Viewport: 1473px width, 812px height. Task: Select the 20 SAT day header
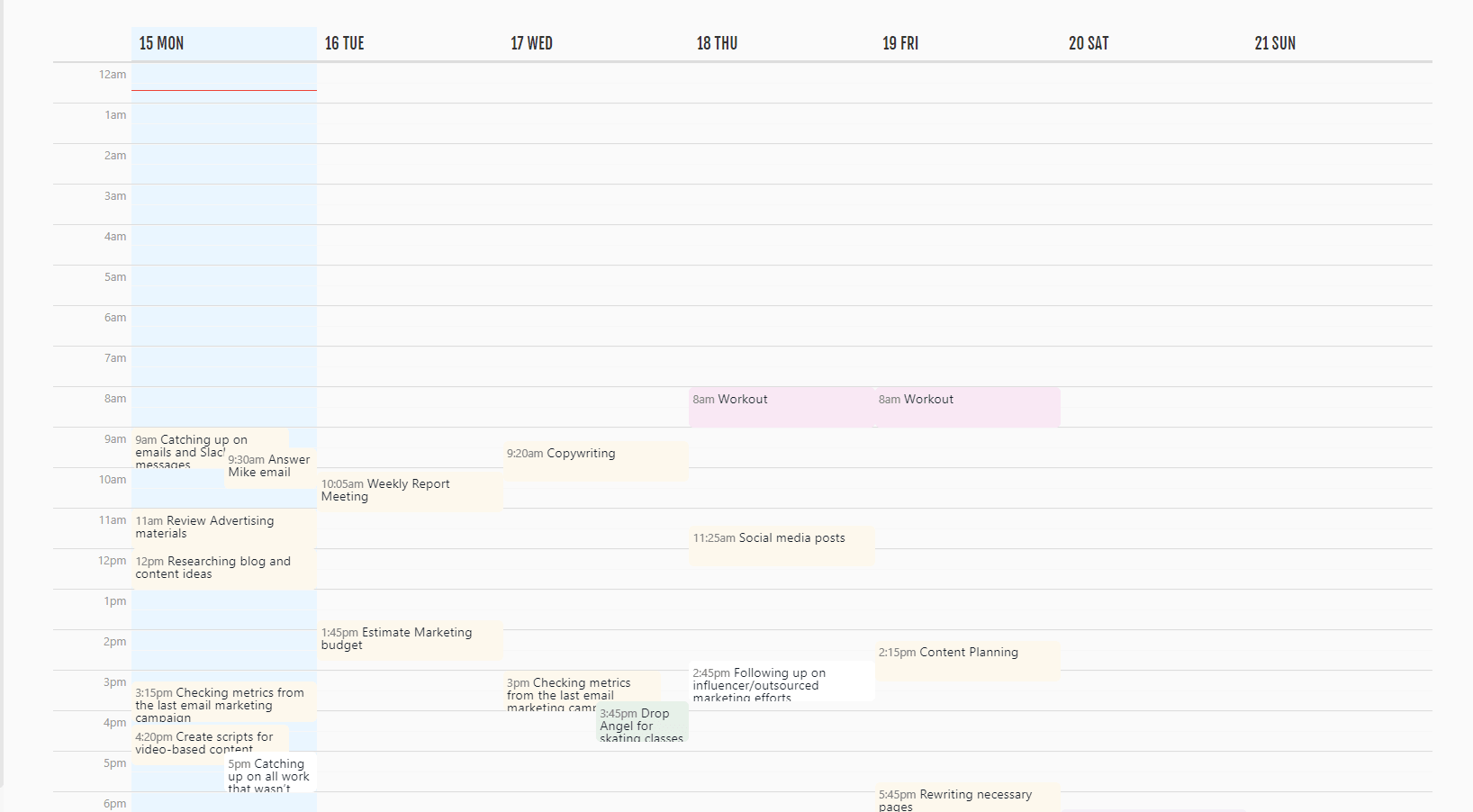(1088, 42)
